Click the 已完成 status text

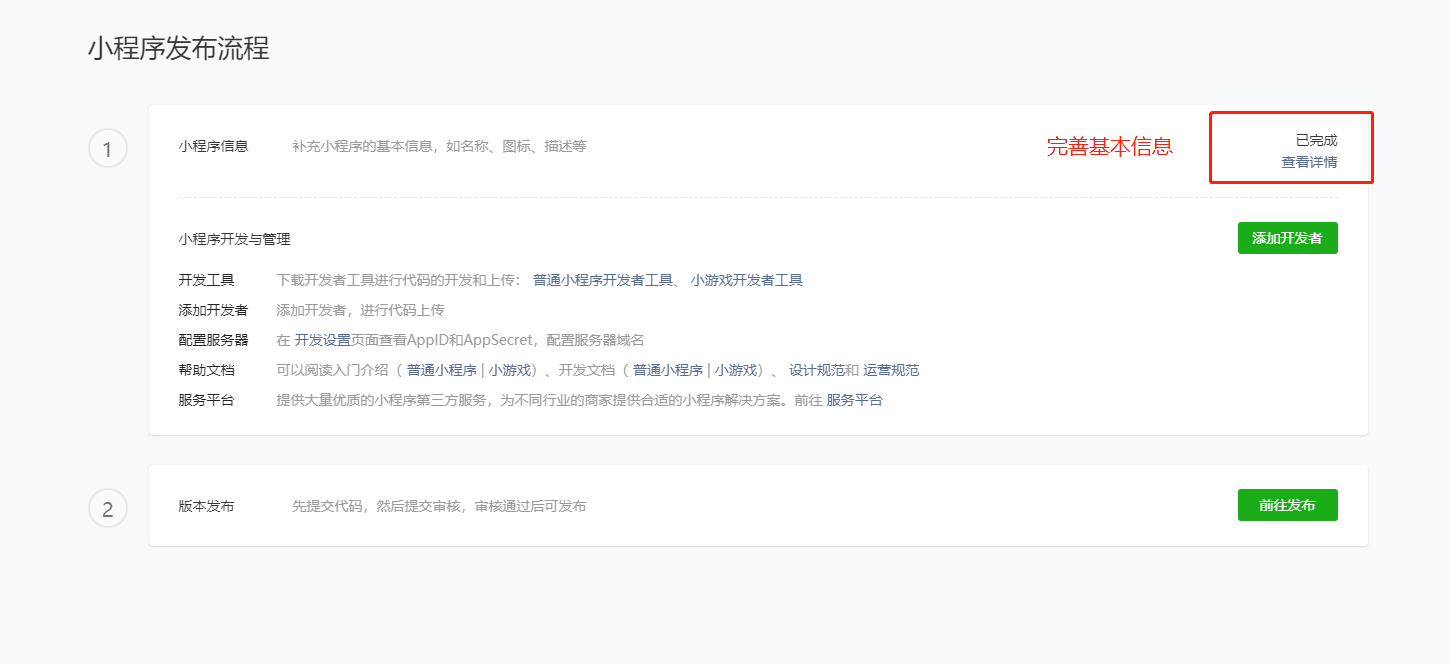click(x=1316, y=140)
